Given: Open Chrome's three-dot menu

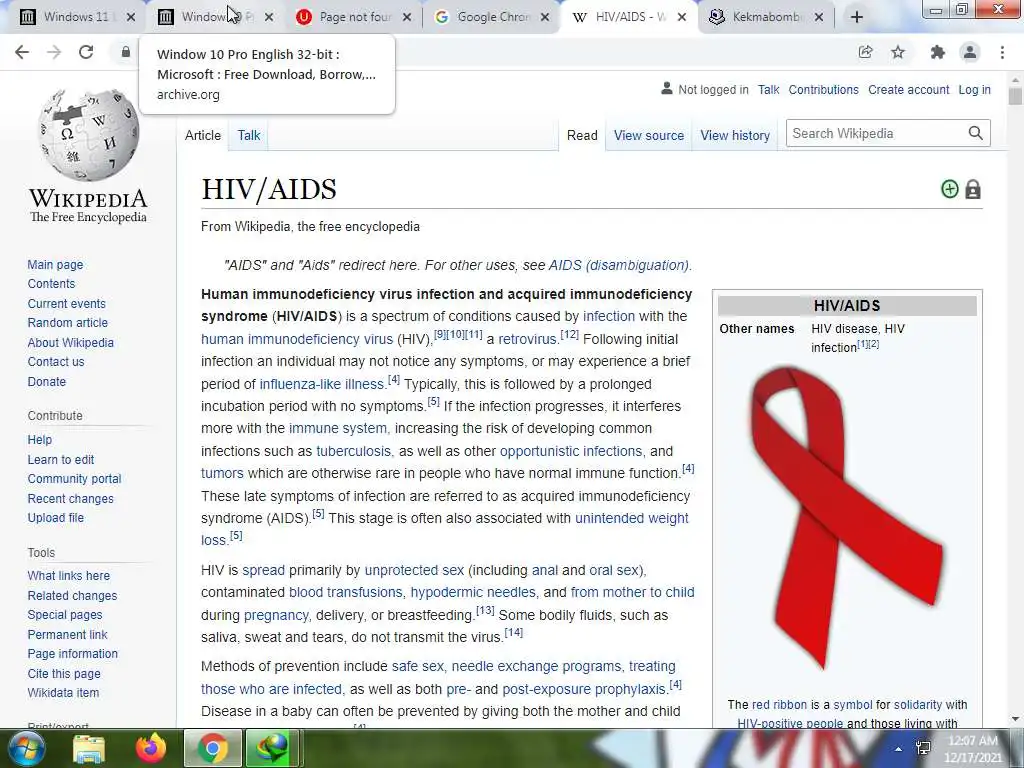Looking at the screenshot, I should pyautogui.click(x=1002, y=52).
